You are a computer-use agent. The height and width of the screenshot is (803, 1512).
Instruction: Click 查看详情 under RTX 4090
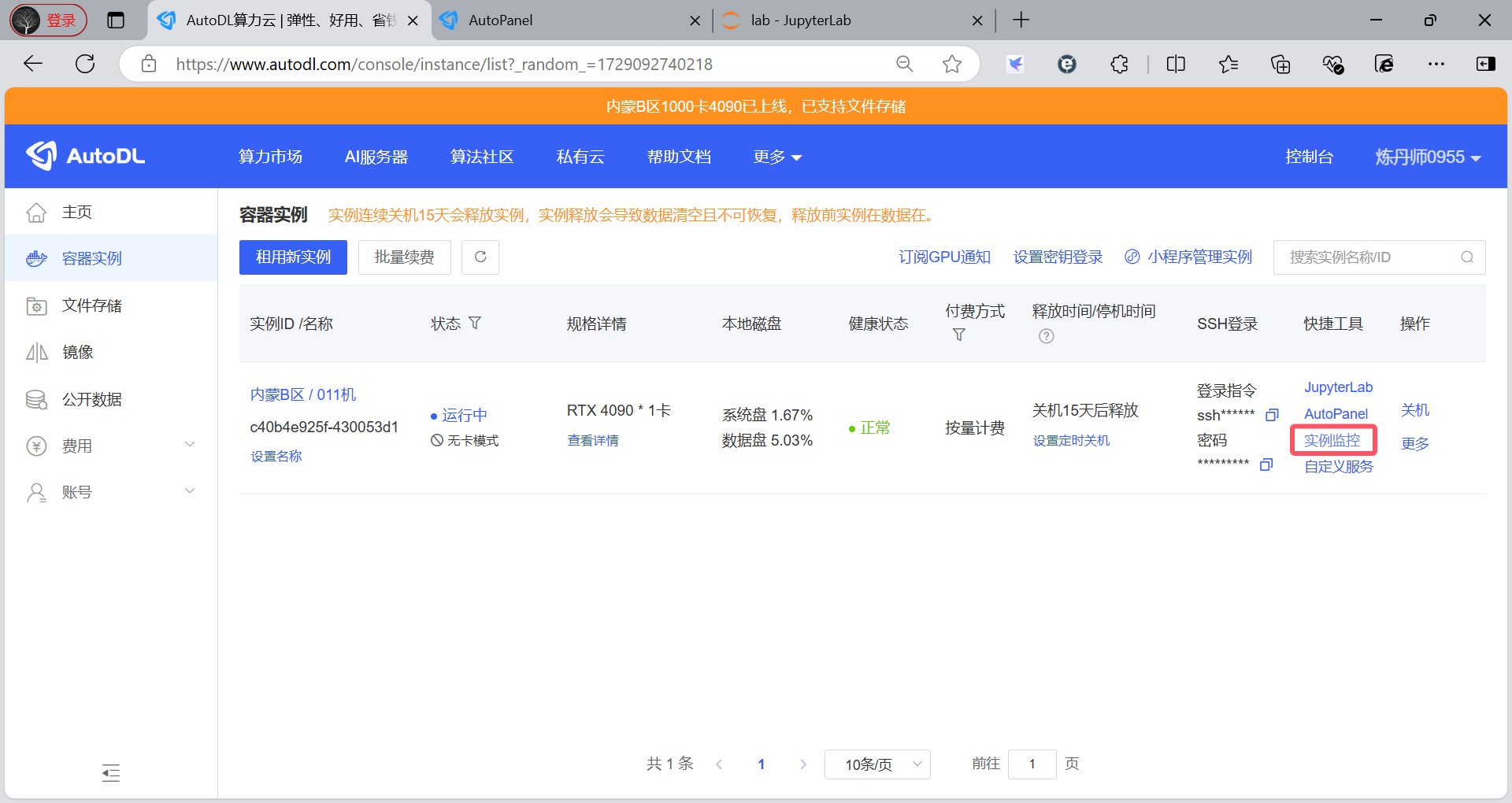point(593,441)
